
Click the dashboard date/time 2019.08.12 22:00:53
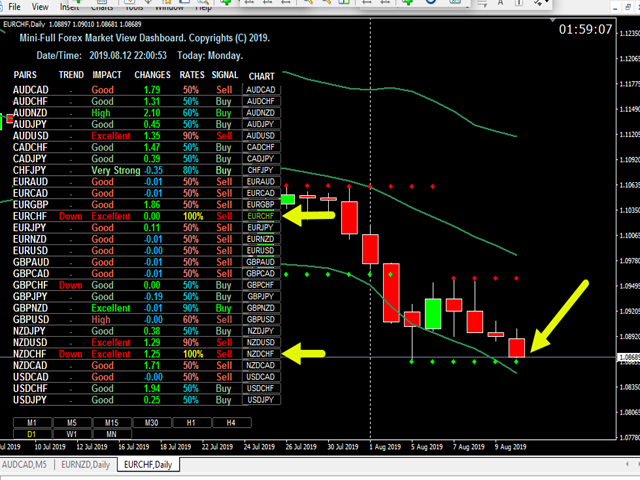pos(128,56)
